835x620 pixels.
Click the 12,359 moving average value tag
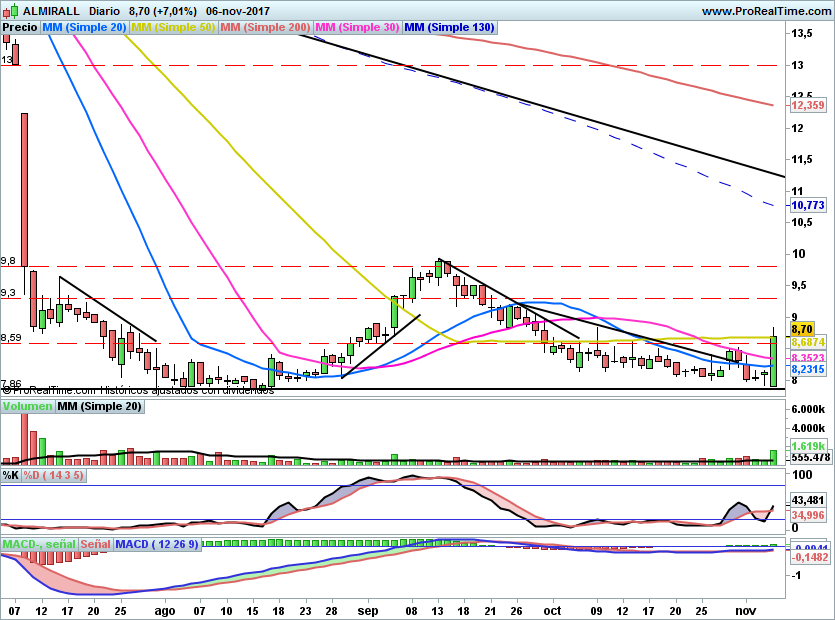point(807,105)
